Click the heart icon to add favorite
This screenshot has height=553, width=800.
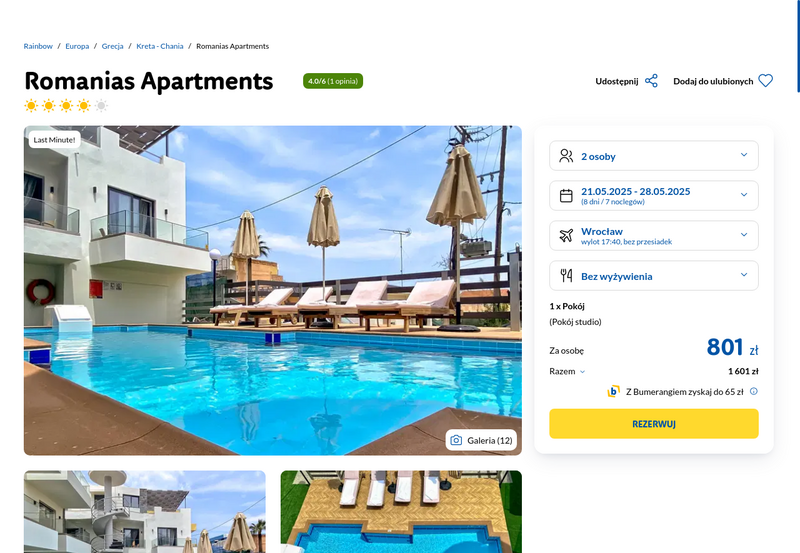[765, 81]
